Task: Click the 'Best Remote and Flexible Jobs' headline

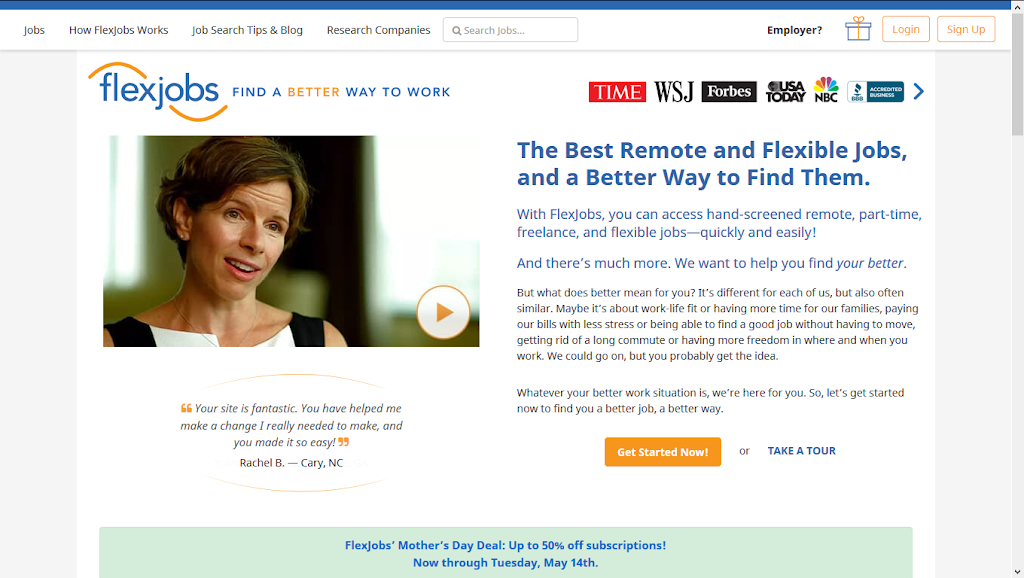Action: click(x=712, y=163)
